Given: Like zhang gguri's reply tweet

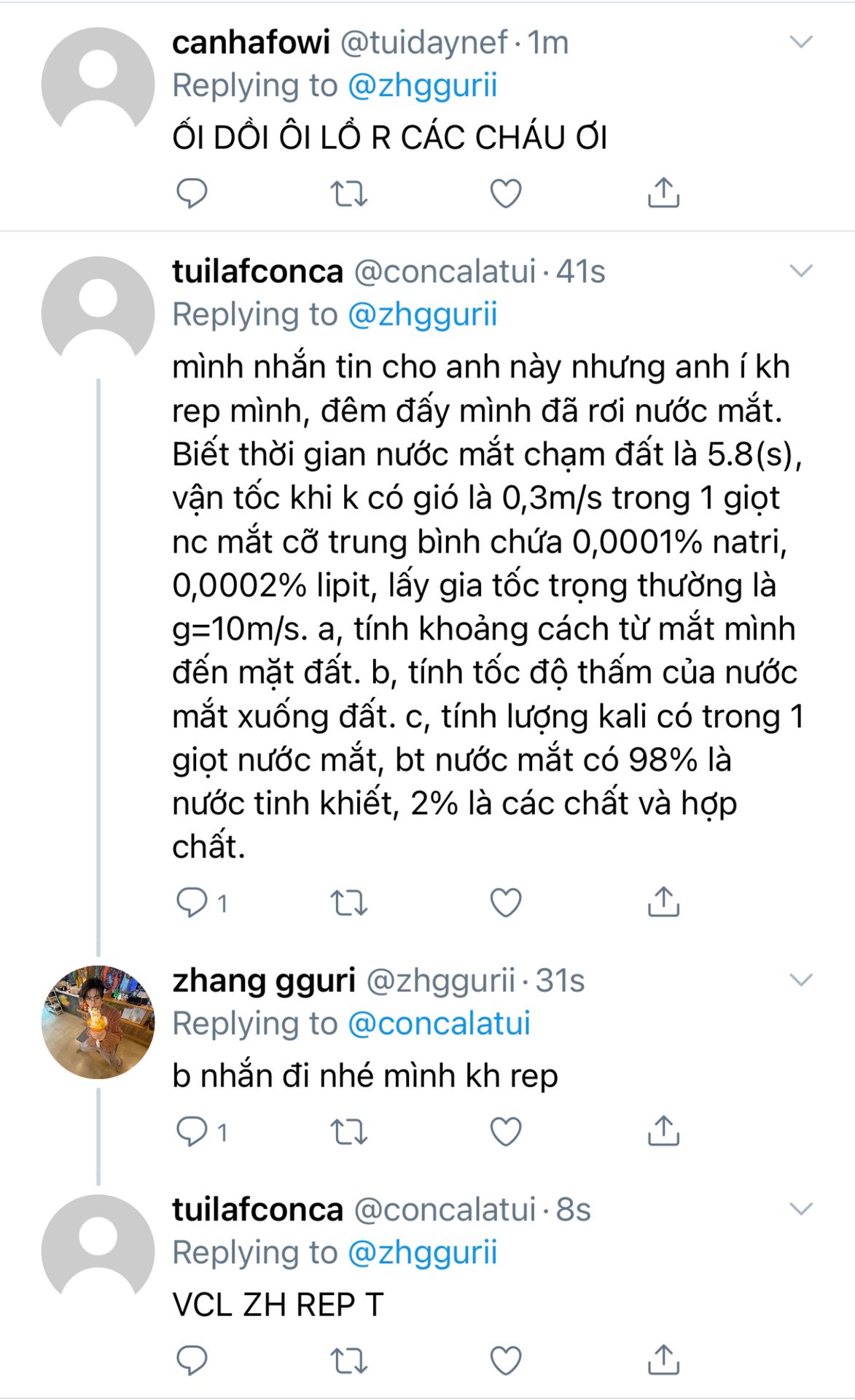Looking at the screenshot, I should pos(506,1132).
